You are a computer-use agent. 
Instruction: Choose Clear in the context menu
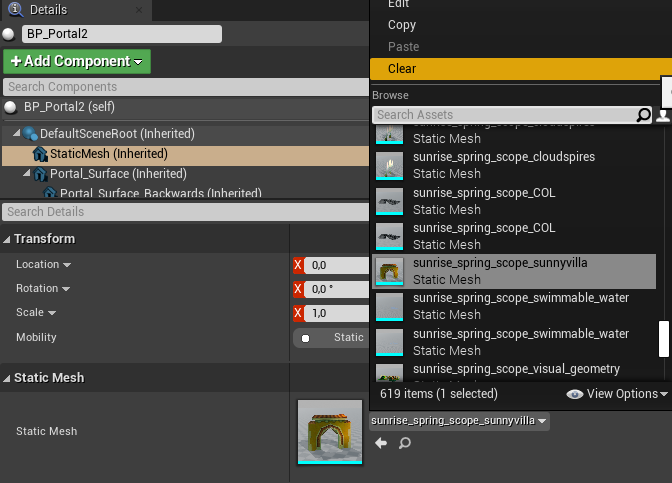pos(521,69)
